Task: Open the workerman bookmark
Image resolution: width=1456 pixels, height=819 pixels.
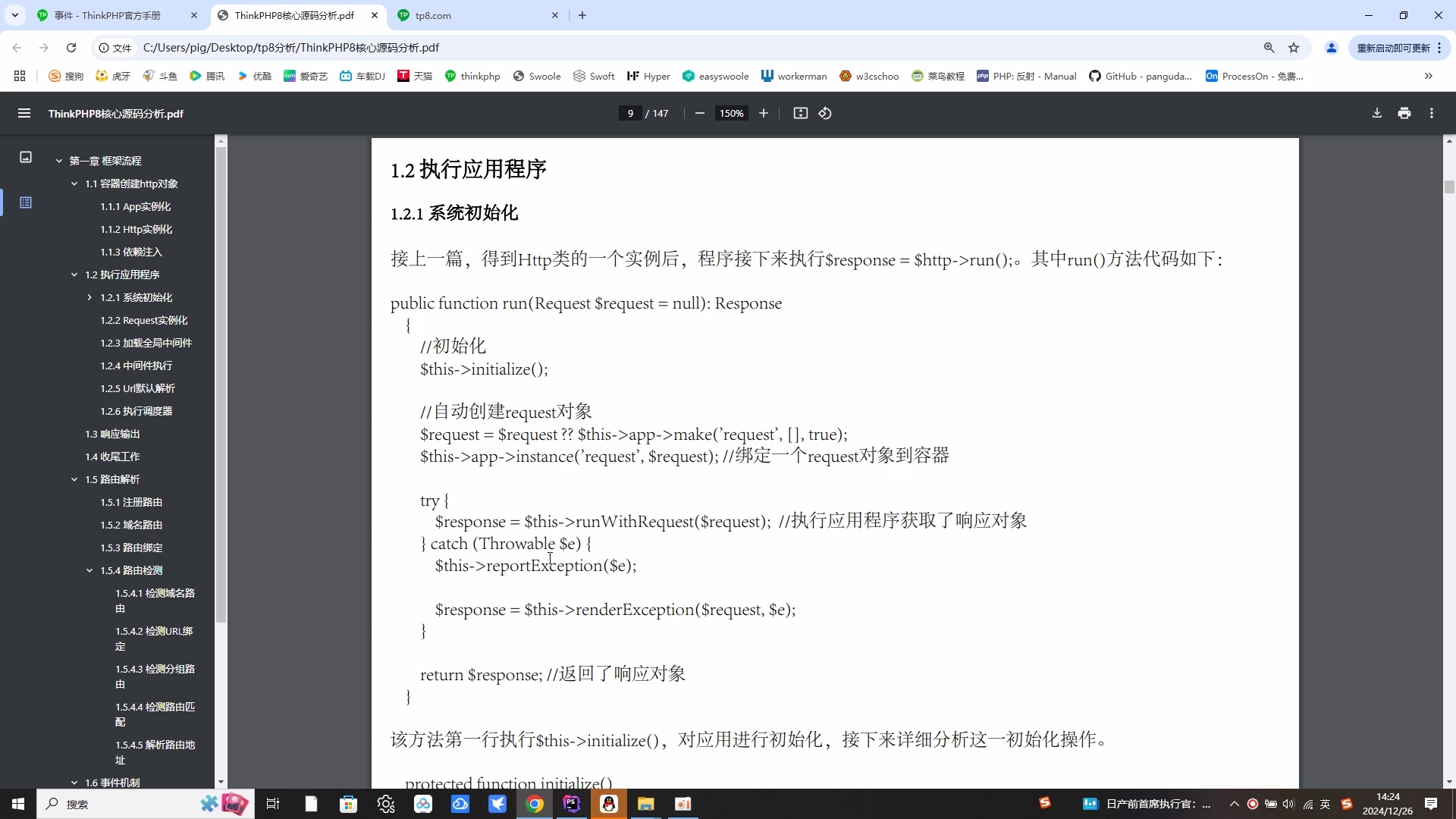Action: [794, 76]
